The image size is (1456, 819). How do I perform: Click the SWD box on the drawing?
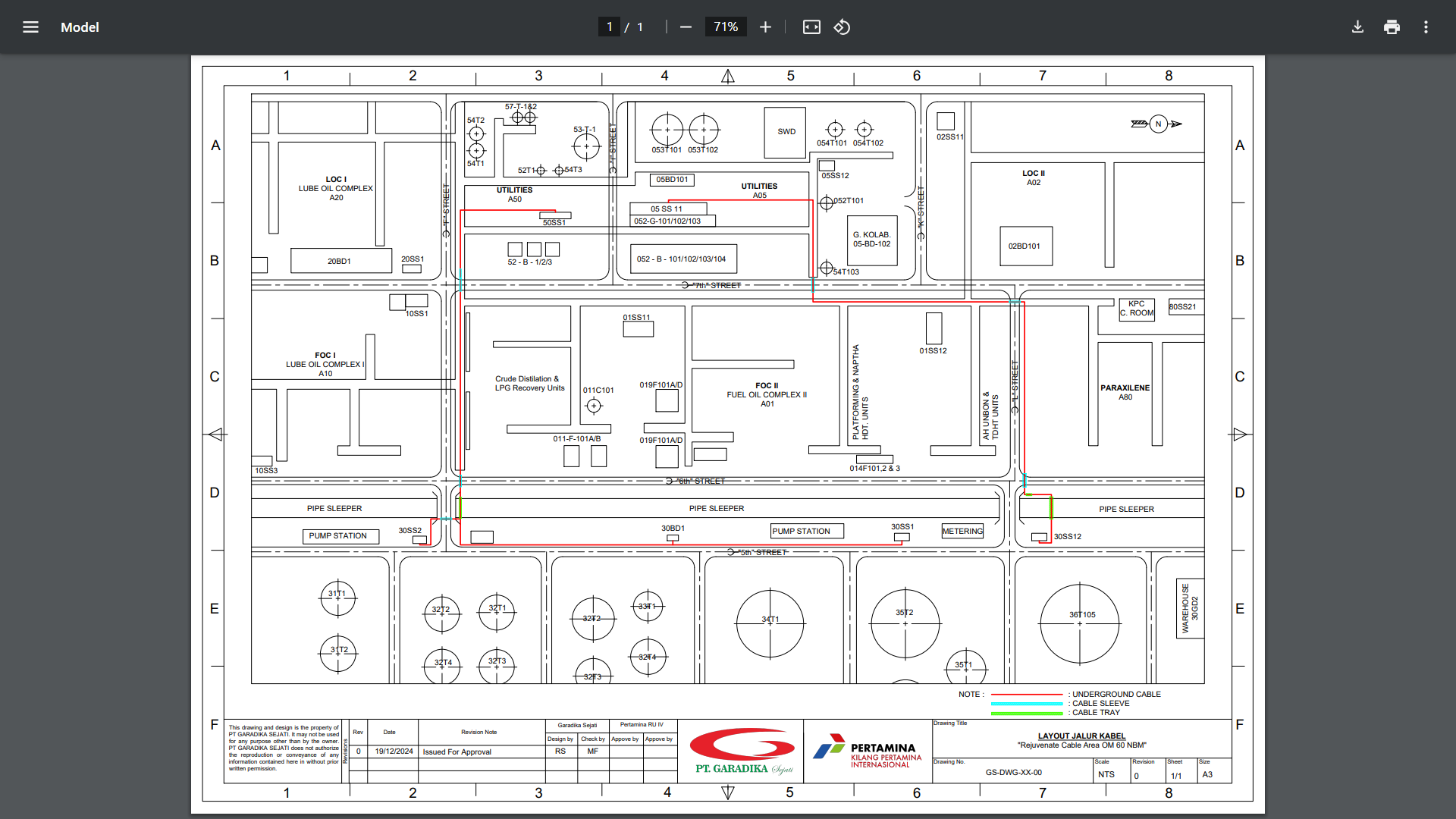tap(786, 132)
